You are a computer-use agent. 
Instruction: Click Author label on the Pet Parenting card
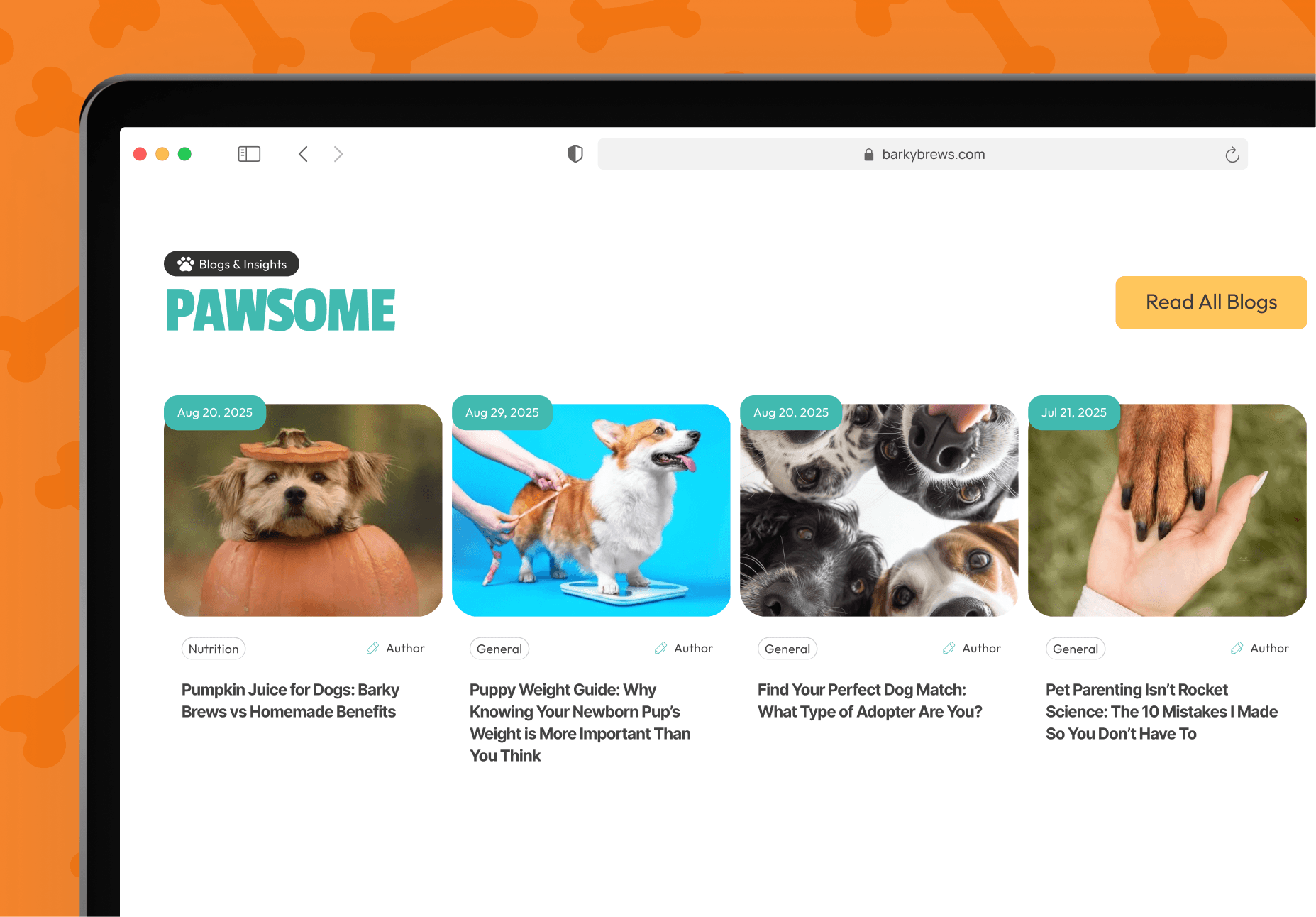point(1269,648)
